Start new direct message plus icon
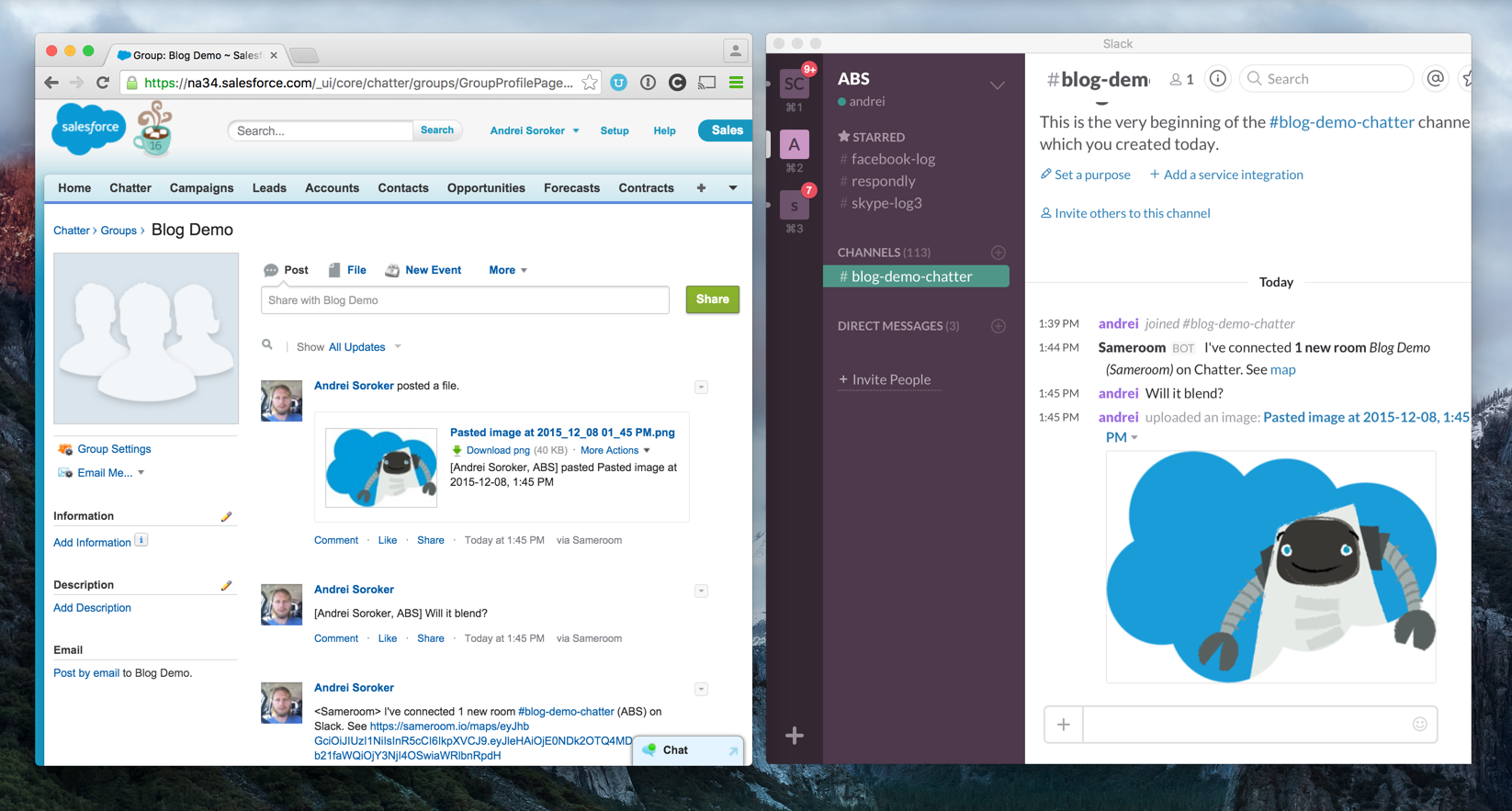Screen dimensions: 1512x811 pyautogui.click(x=999, y=326)
